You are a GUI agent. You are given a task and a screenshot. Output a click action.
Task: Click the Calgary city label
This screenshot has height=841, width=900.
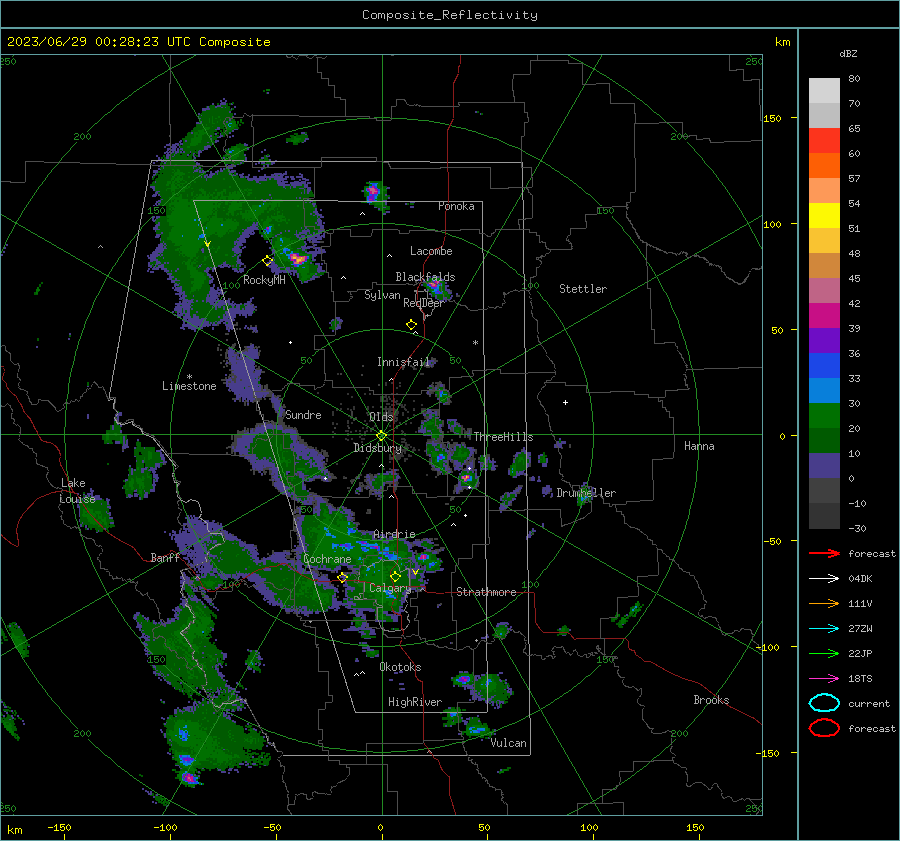click(x=390, y=588)
